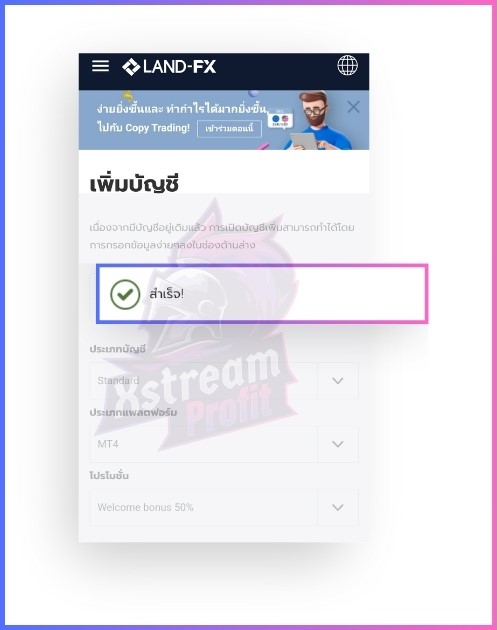Open the Welcome bonus 50% dropdown

224,507
